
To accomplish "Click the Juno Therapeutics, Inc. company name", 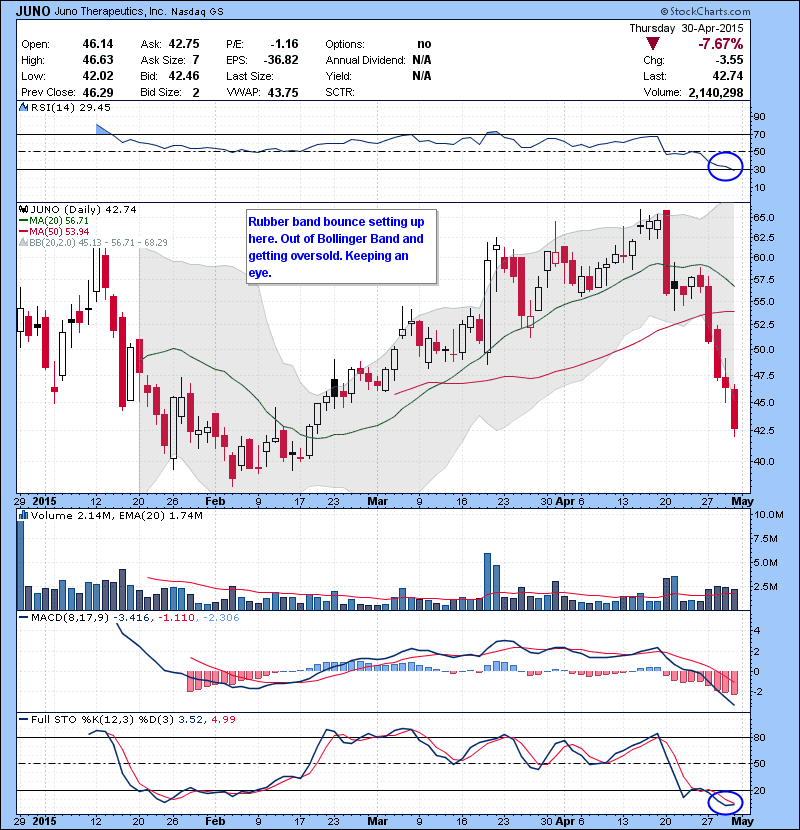I will (110, 11).
